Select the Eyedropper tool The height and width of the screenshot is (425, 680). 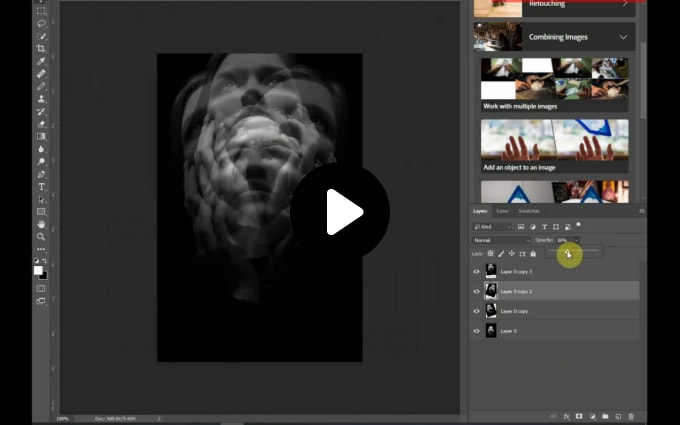click(41, 61)
